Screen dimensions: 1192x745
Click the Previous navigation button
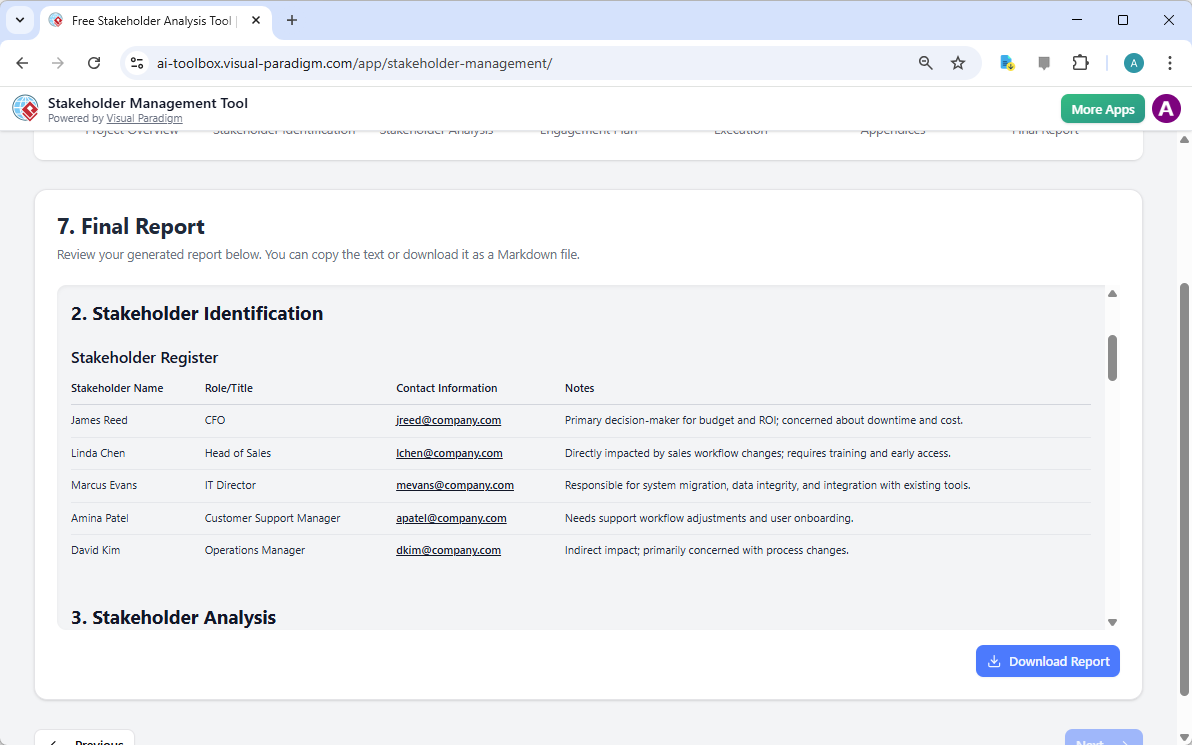pos(84,740)
